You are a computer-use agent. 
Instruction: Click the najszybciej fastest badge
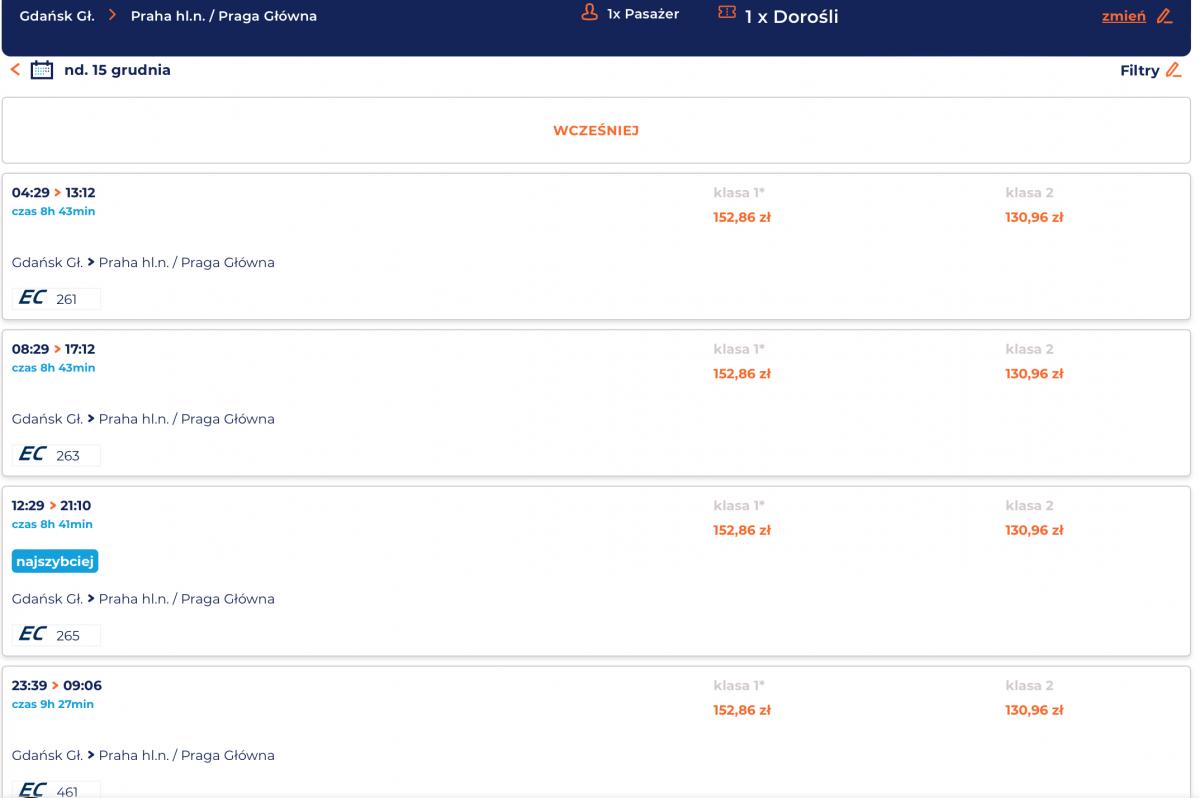55,562
